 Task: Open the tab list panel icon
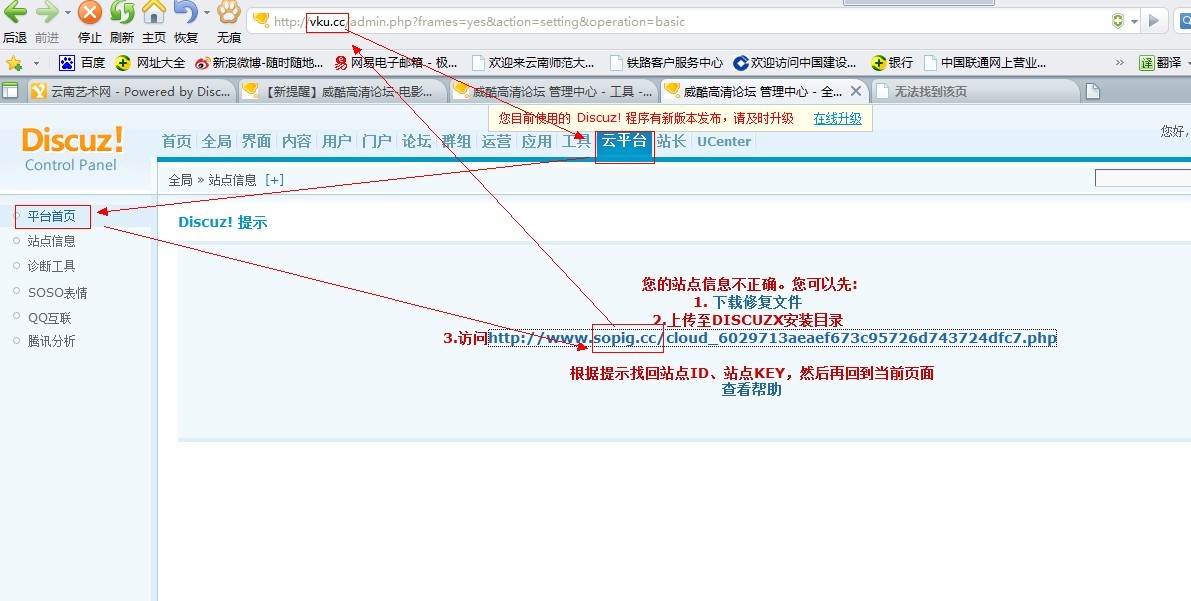11,91
